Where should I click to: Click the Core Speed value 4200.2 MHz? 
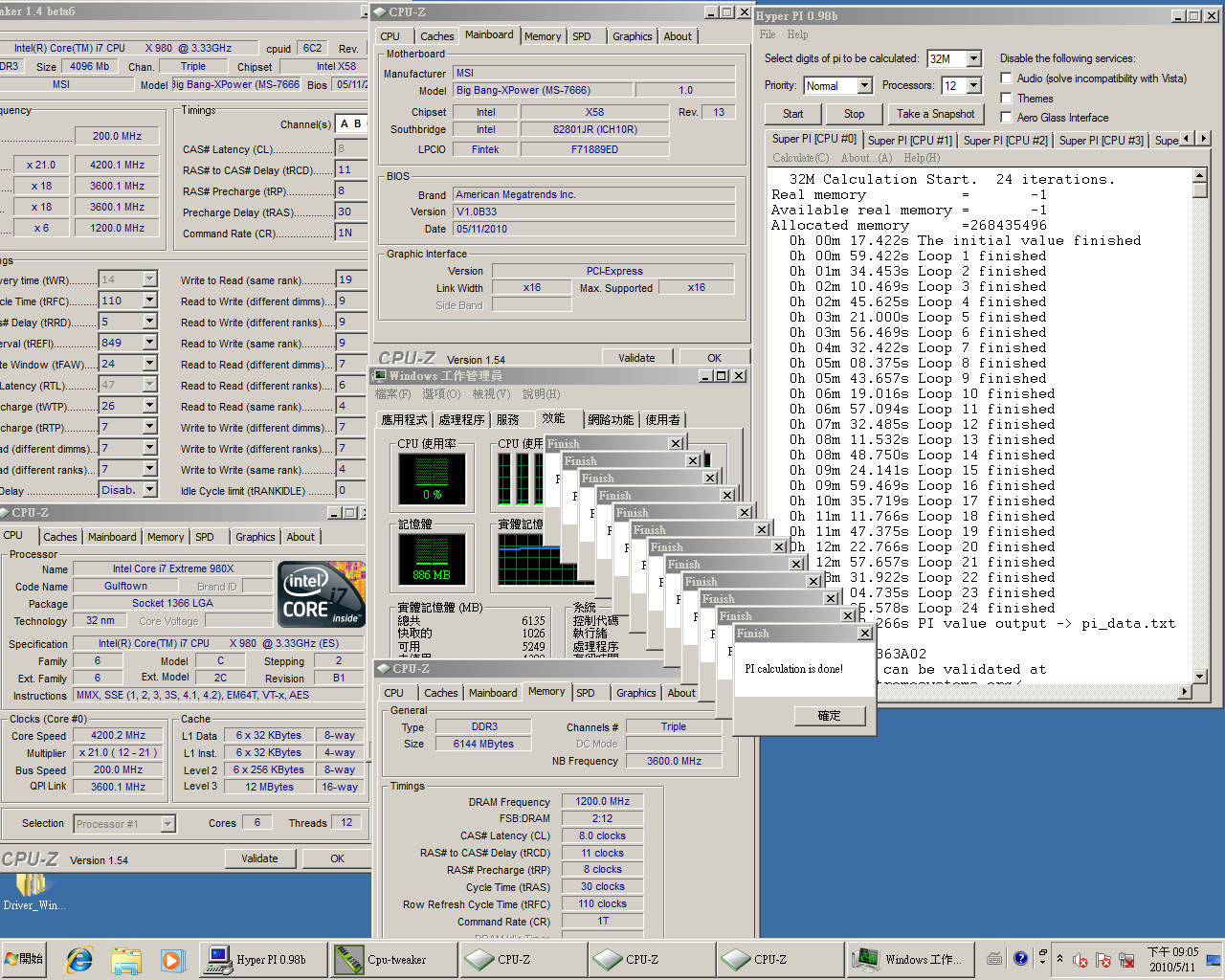119,736
